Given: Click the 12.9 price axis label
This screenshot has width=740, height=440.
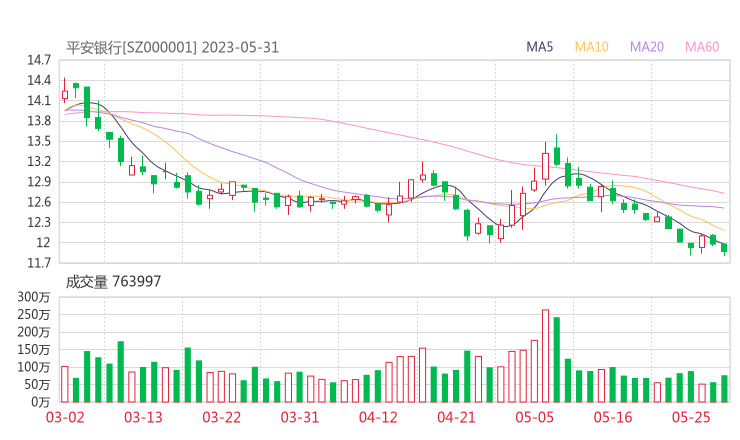Looking at the screenshot, I should [39, 182].
